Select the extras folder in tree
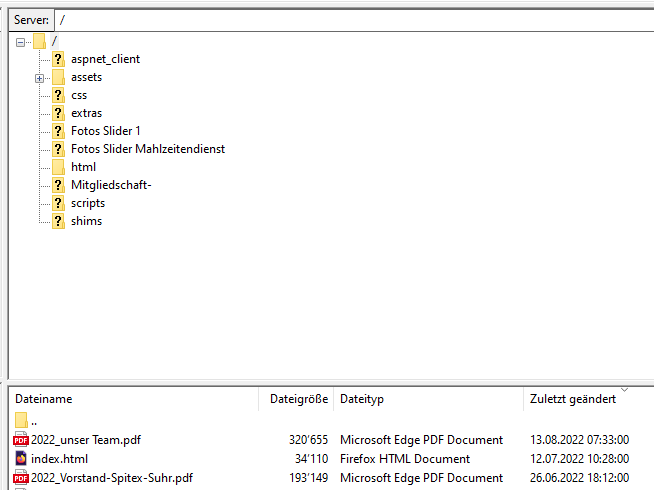 [x=86, y=113]
